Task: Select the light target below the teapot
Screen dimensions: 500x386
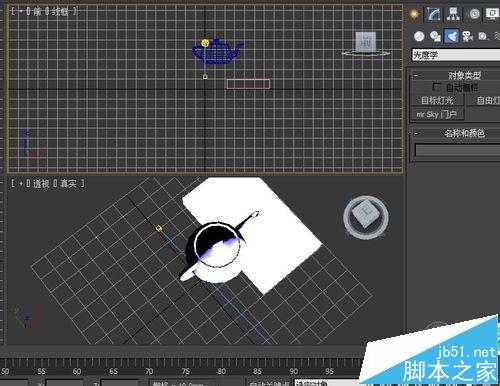Action: point(205,77)
